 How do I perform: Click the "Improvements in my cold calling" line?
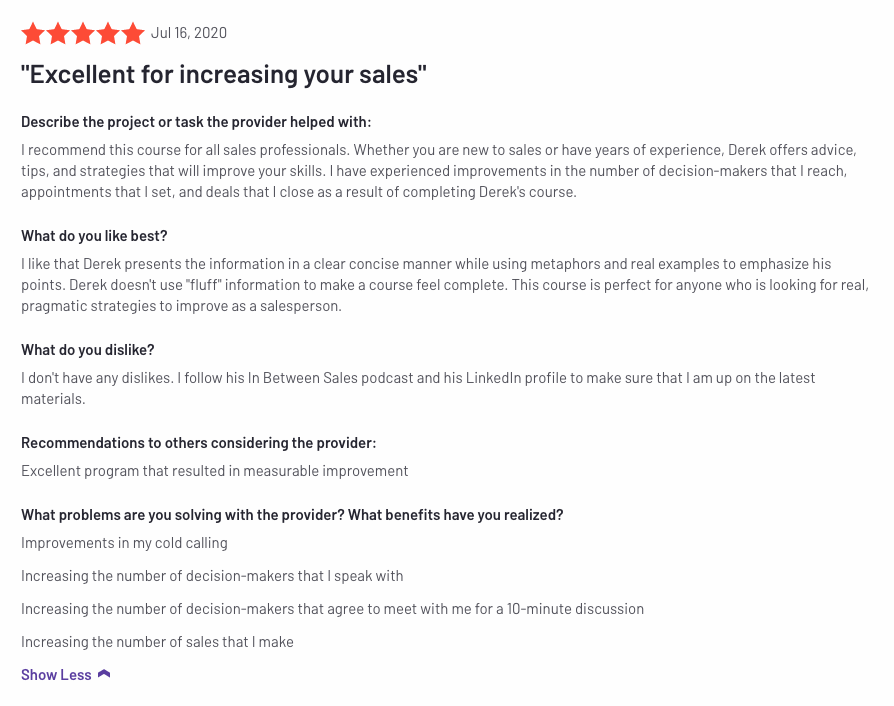124,543
